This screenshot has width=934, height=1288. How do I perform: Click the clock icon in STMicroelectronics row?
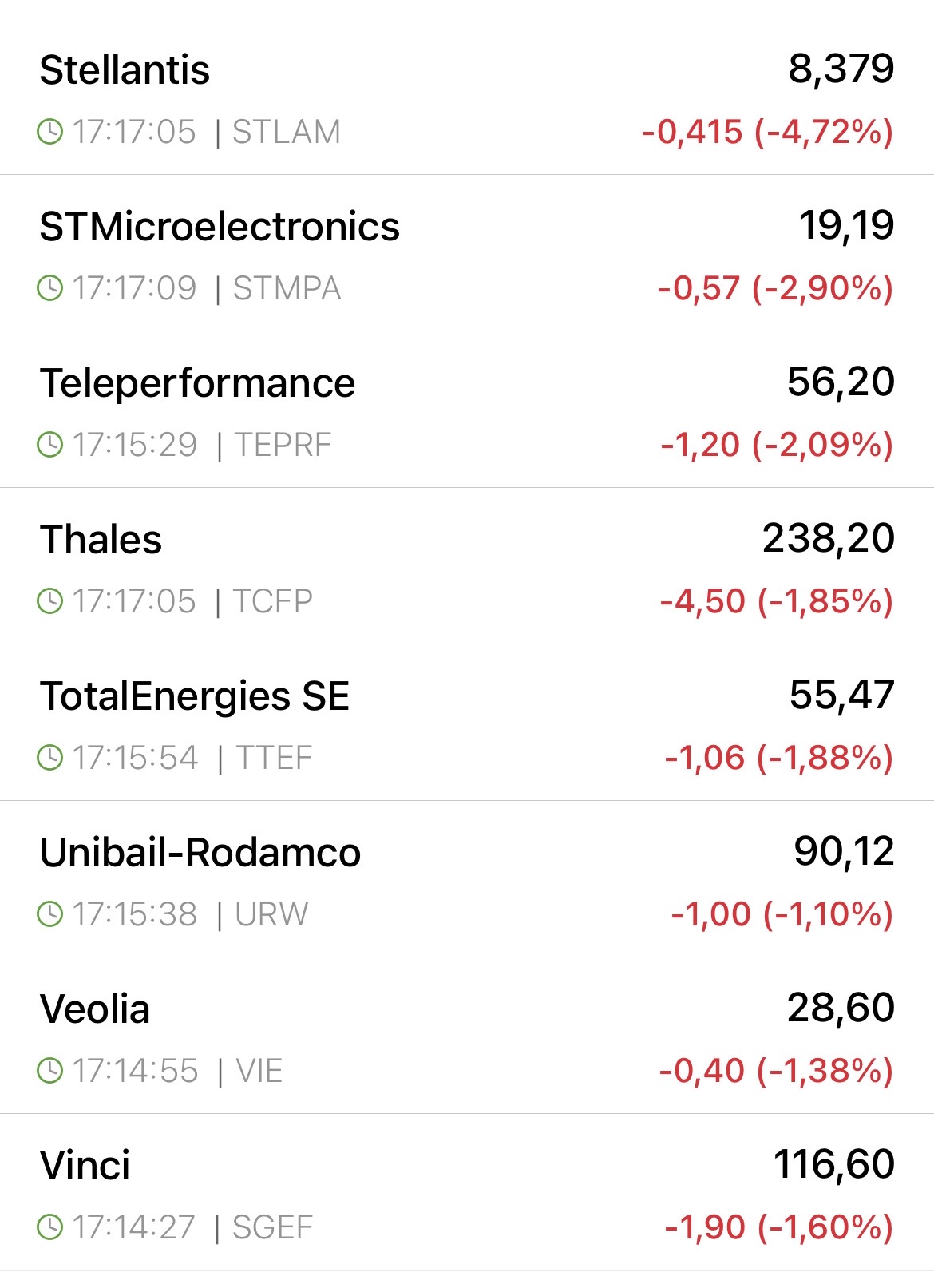click(50, 288)
